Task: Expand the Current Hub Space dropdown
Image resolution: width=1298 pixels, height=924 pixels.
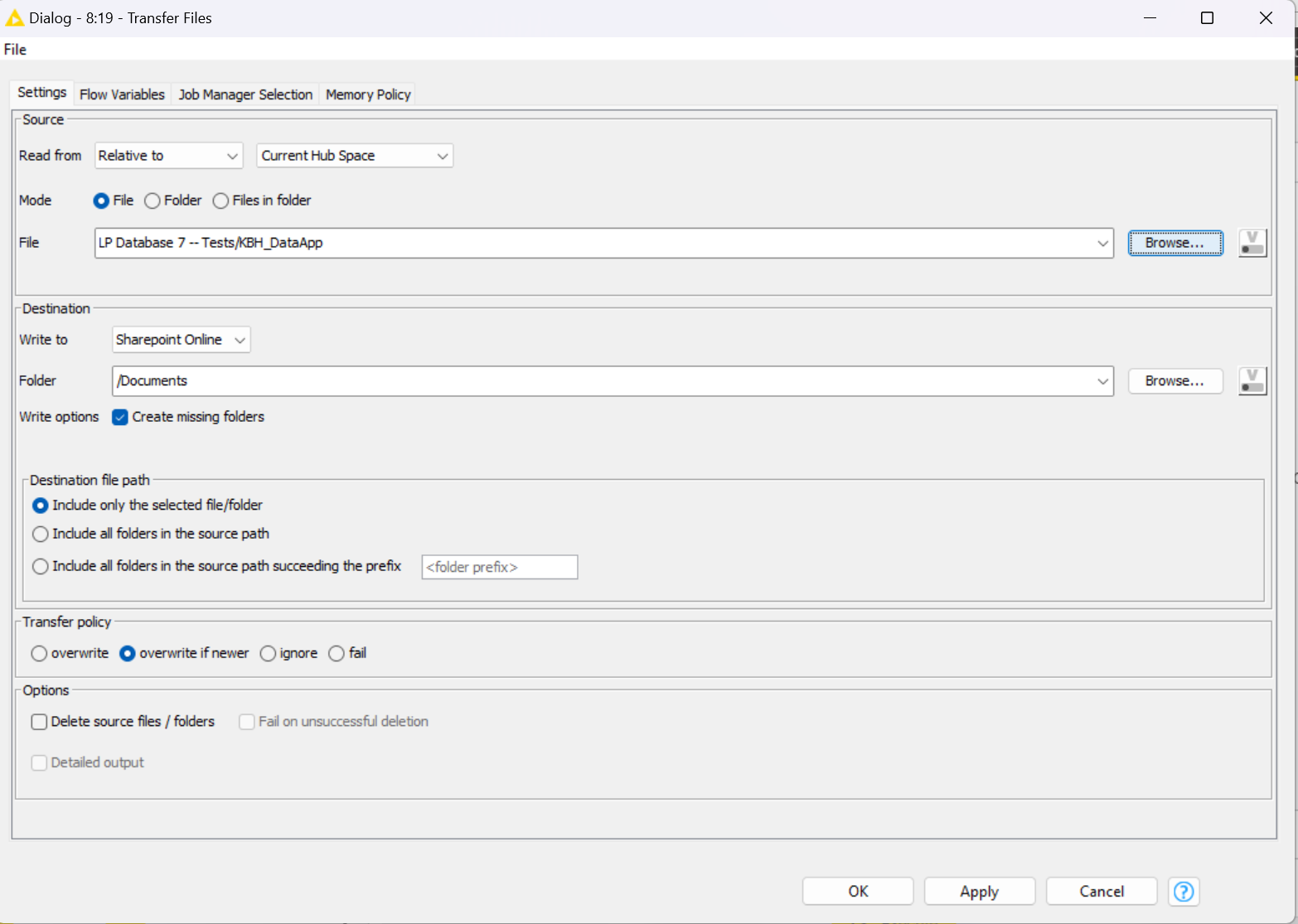Action: [355, 156]
